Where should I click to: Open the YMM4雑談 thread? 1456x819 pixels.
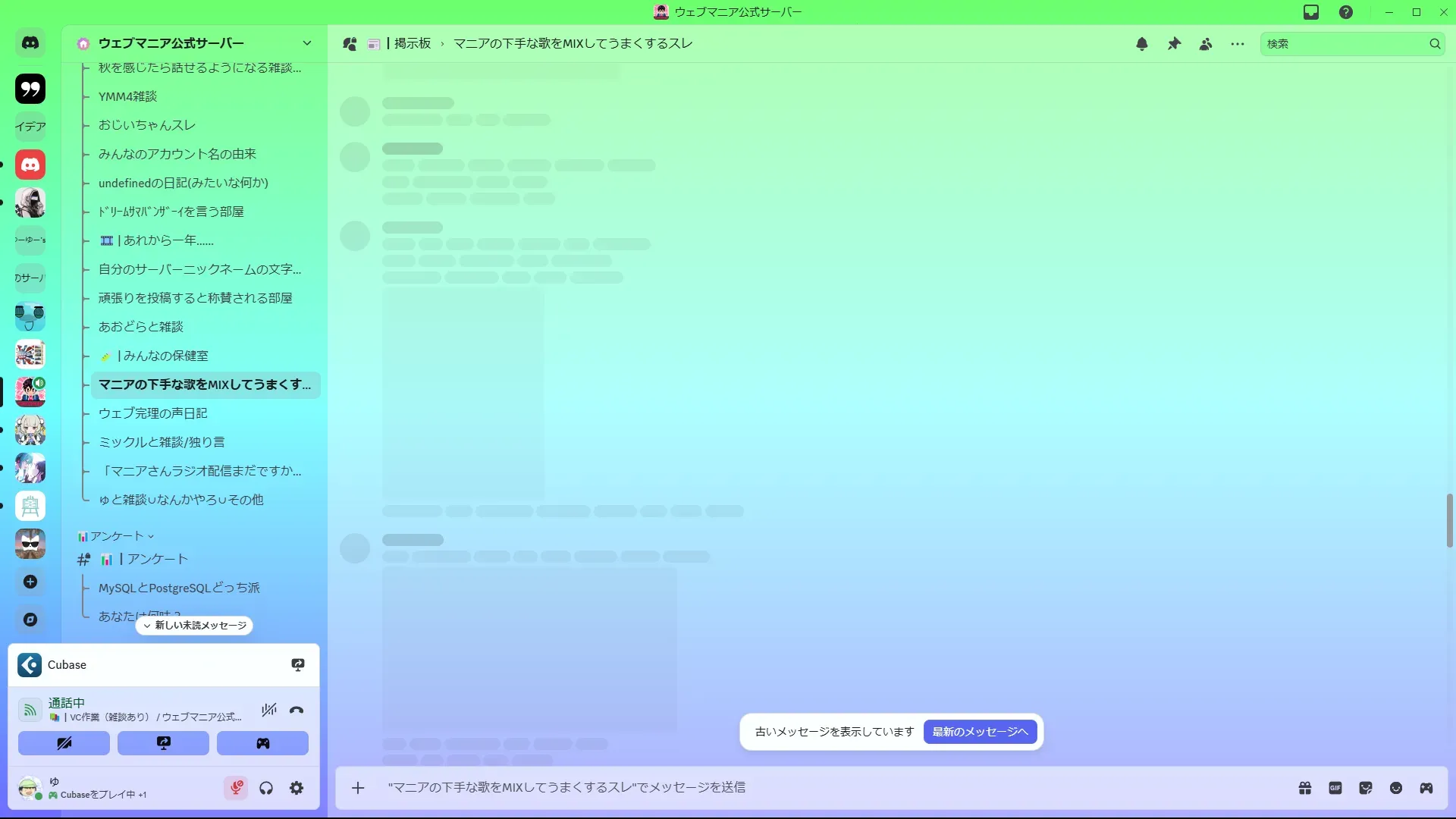tap(127, 96)
